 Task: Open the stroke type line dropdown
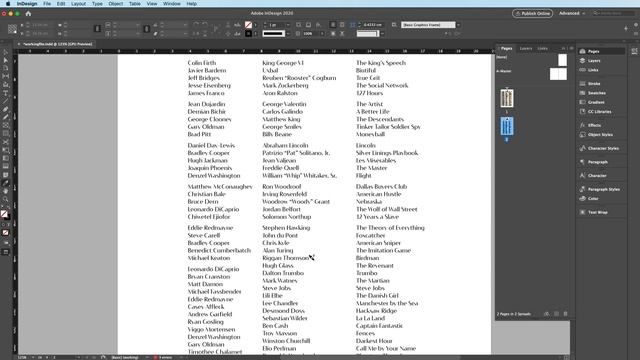[x=288, y=33]
